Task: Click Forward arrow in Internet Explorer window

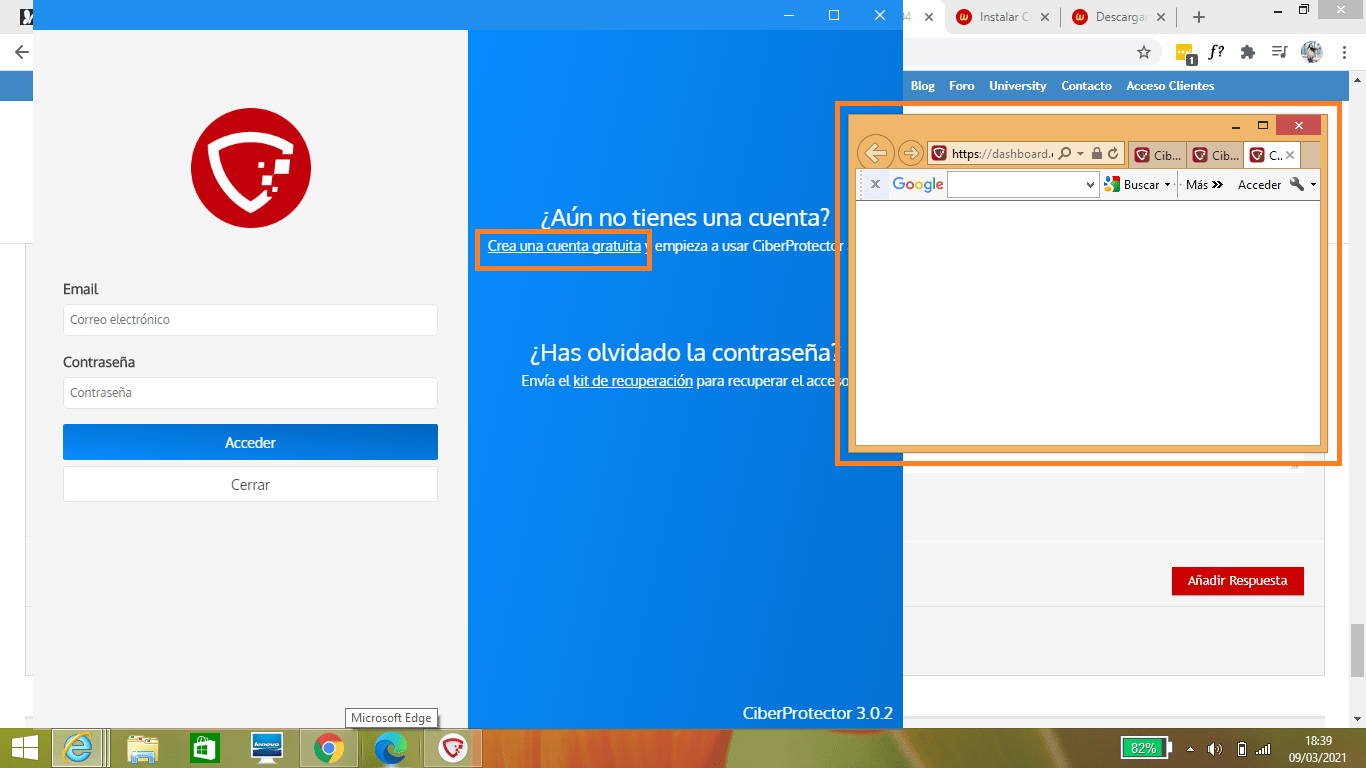Action: coord(910,153)
